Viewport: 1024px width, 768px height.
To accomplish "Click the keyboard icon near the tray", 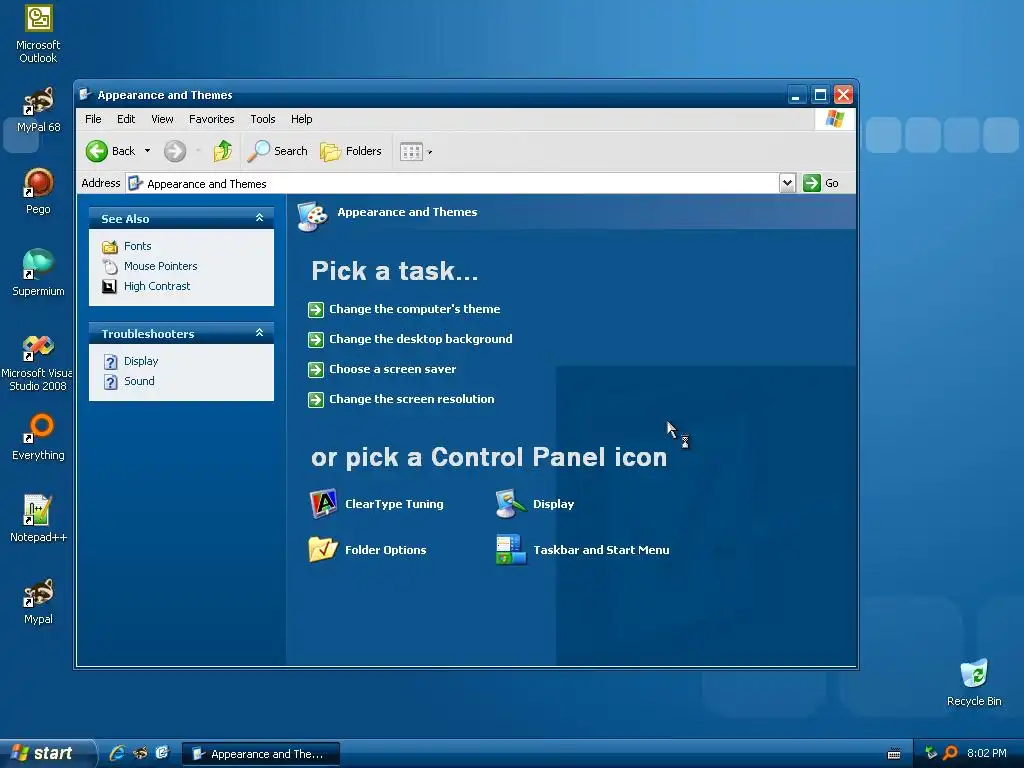I will [894, 754].
